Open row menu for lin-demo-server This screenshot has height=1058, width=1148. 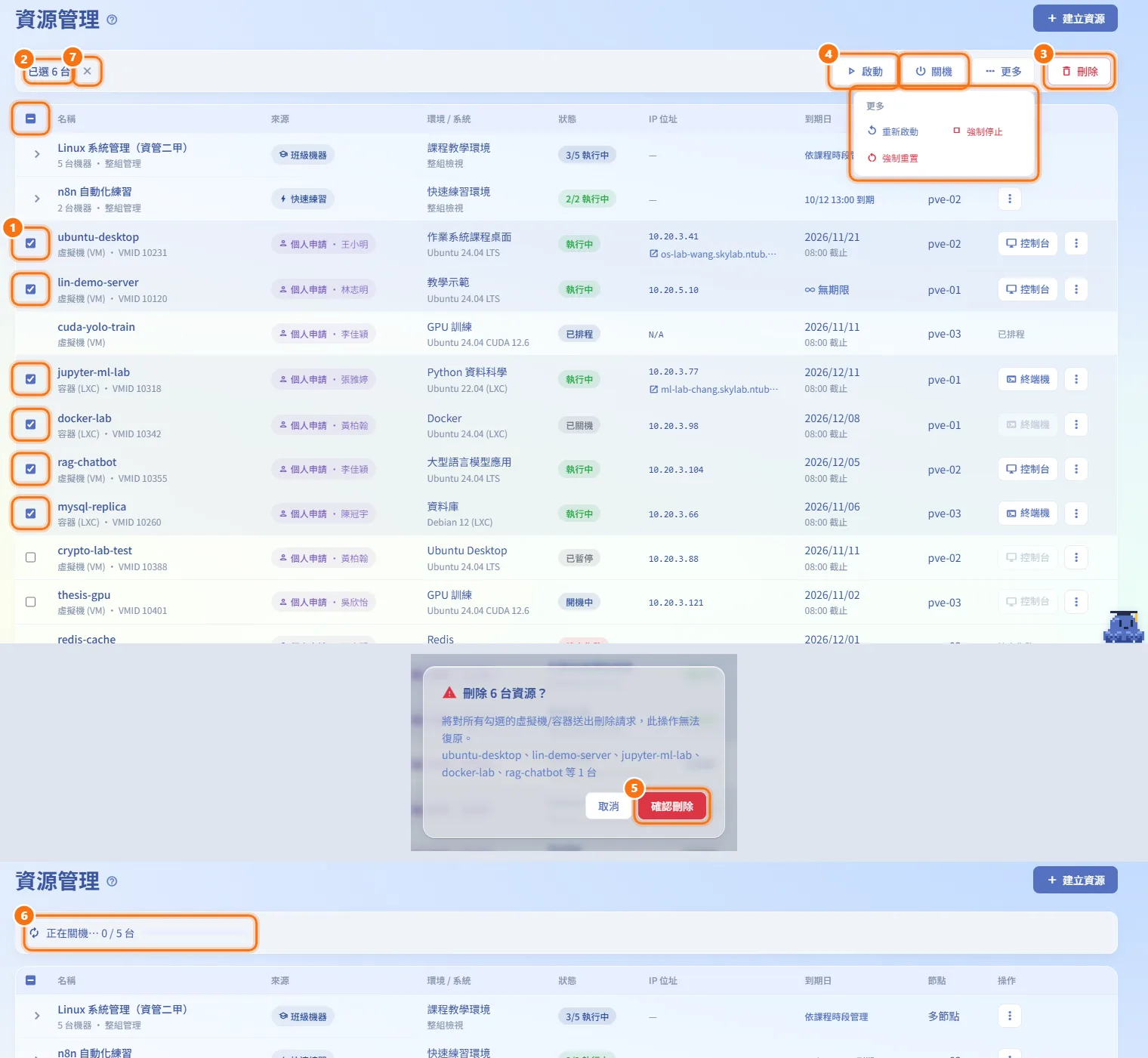(1076, 289)
